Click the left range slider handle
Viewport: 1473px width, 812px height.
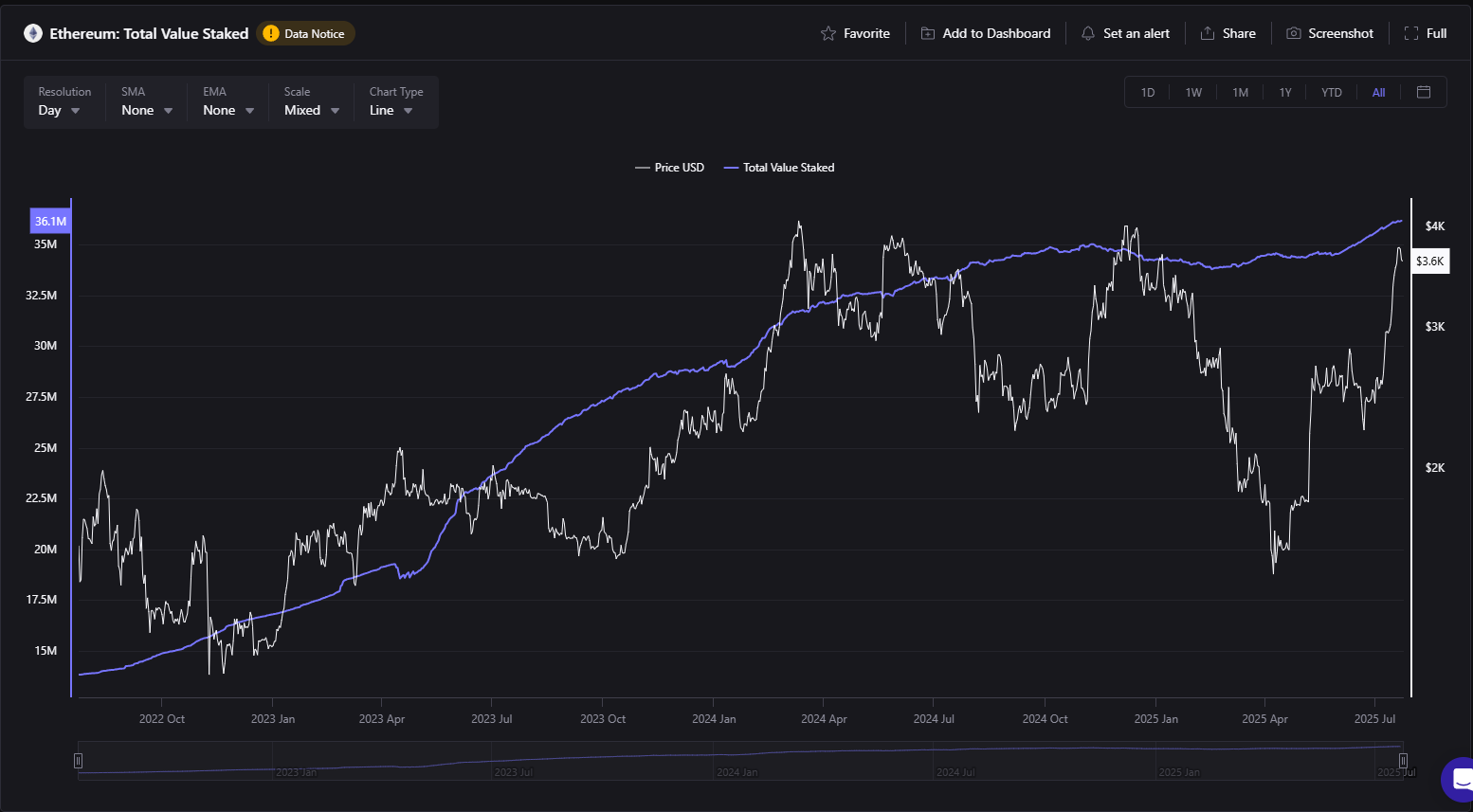tap(78, 760)
